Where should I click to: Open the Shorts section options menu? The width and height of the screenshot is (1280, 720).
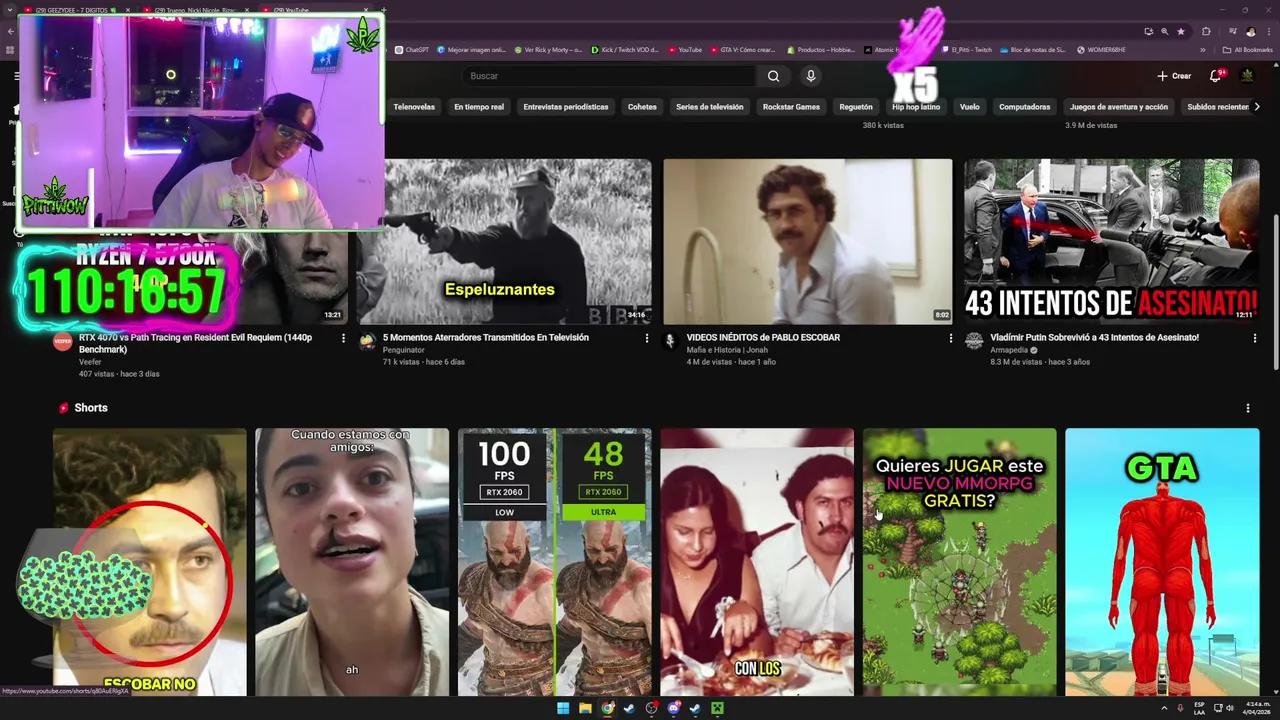[1247, 408]
